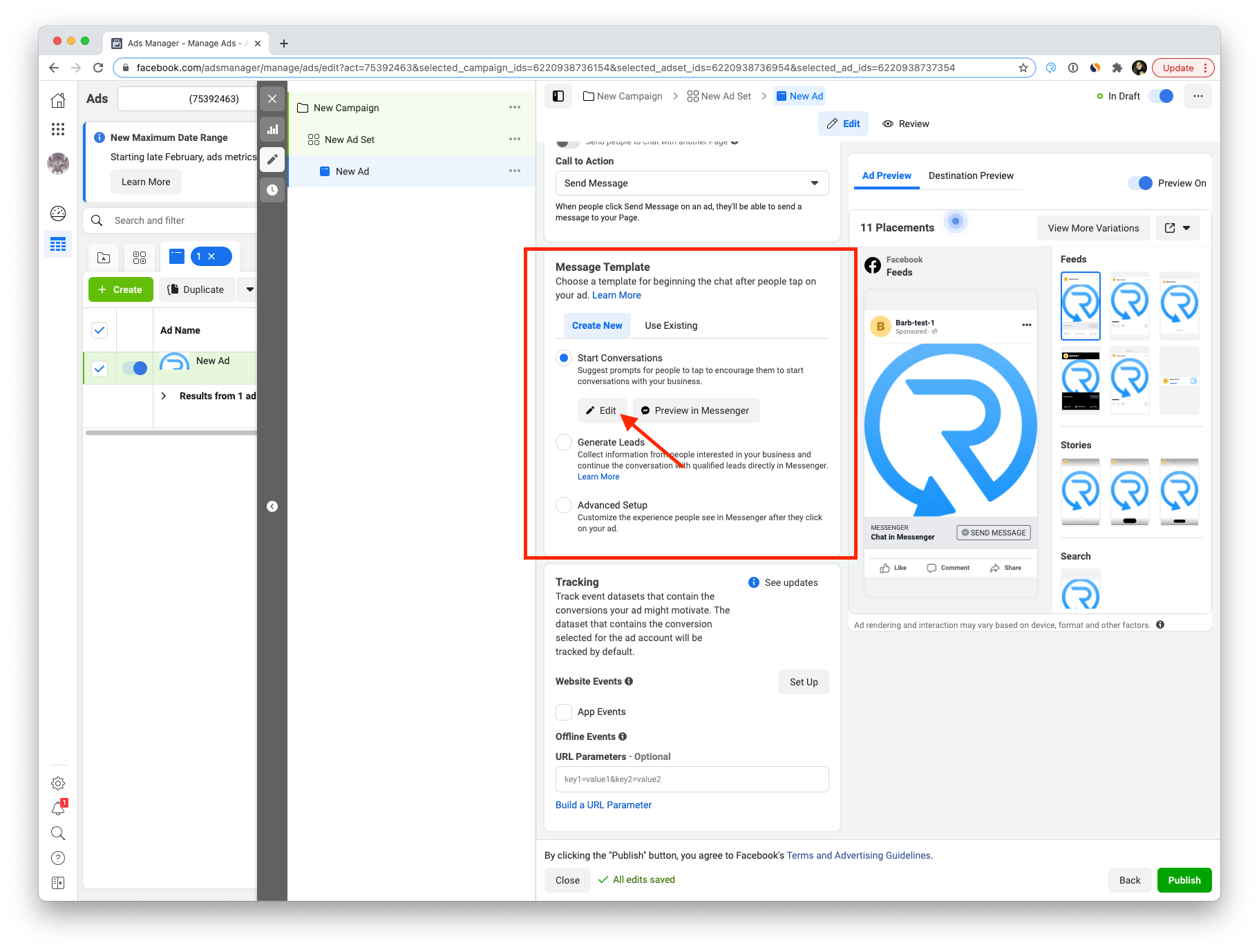Go to New Ad Set breadcrumb
Viewport: 1259px width, 952px height.
(x=719, y=96)
